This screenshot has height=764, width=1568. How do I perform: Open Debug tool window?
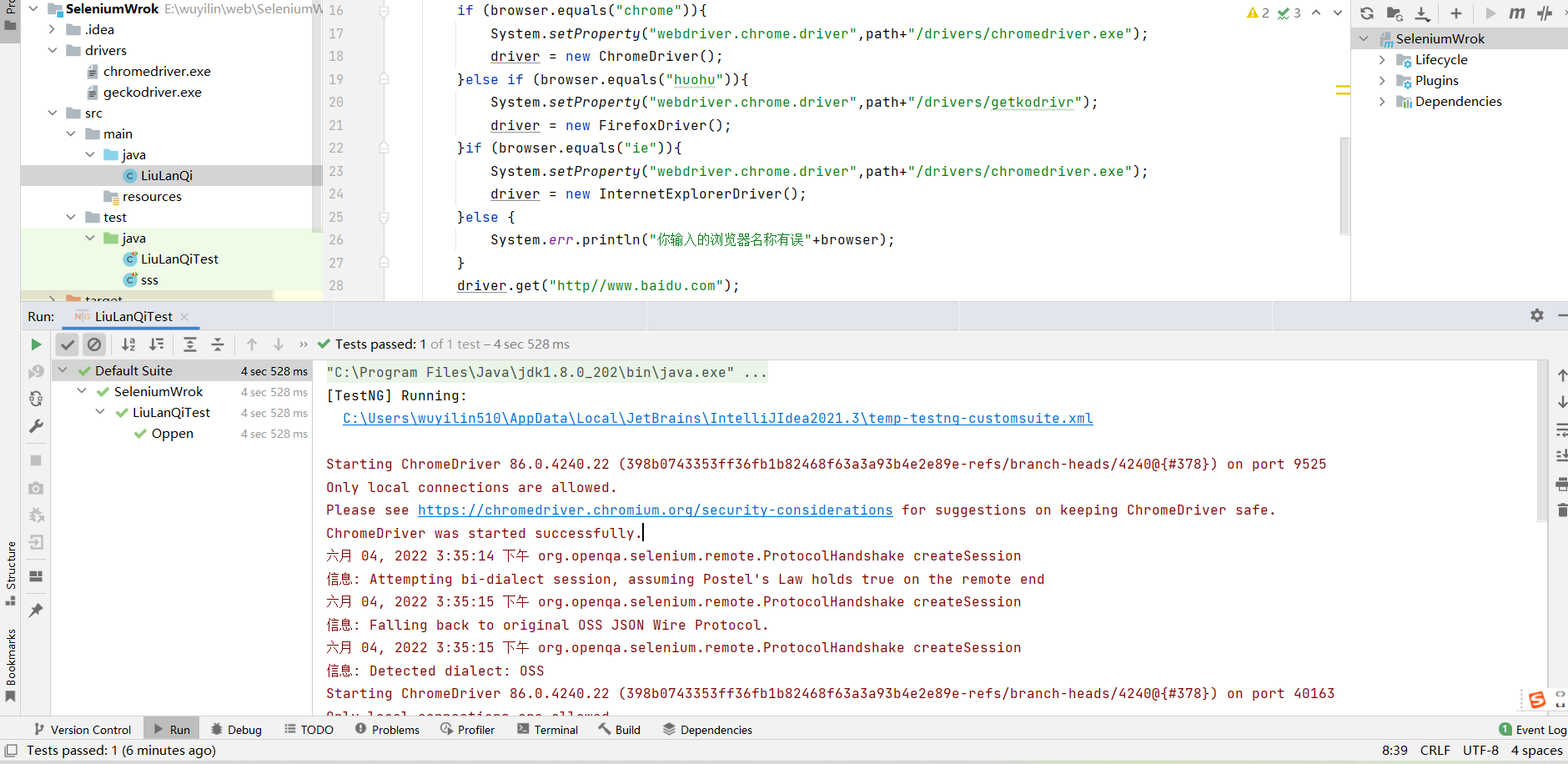point(236,730)
